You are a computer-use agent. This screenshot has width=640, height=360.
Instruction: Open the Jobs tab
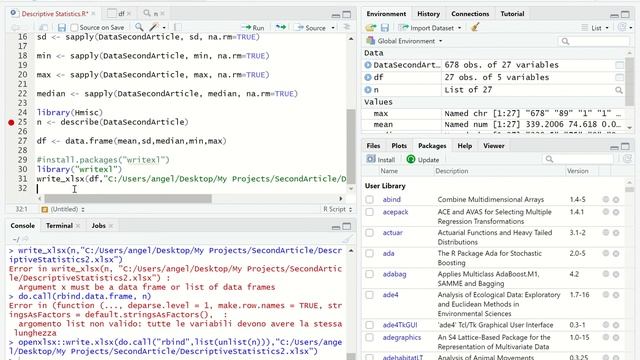98,226
